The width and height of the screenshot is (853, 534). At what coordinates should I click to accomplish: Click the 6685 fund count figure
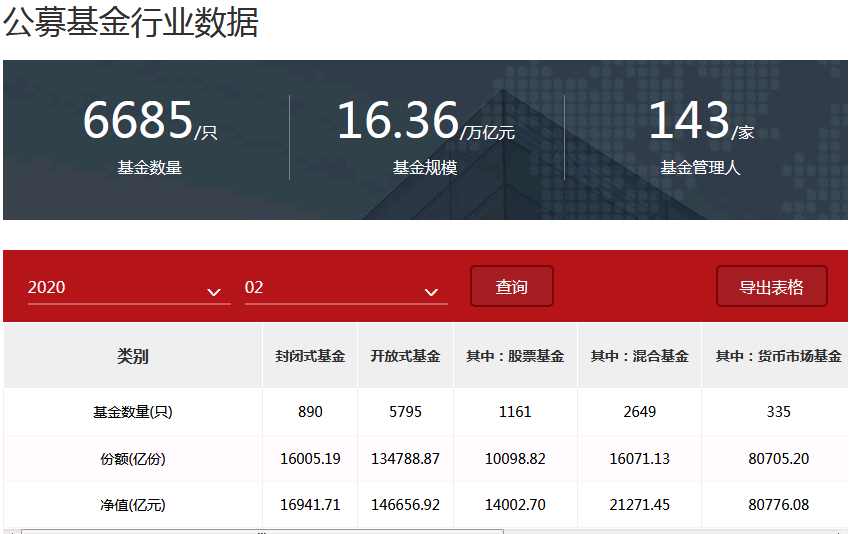138,120
